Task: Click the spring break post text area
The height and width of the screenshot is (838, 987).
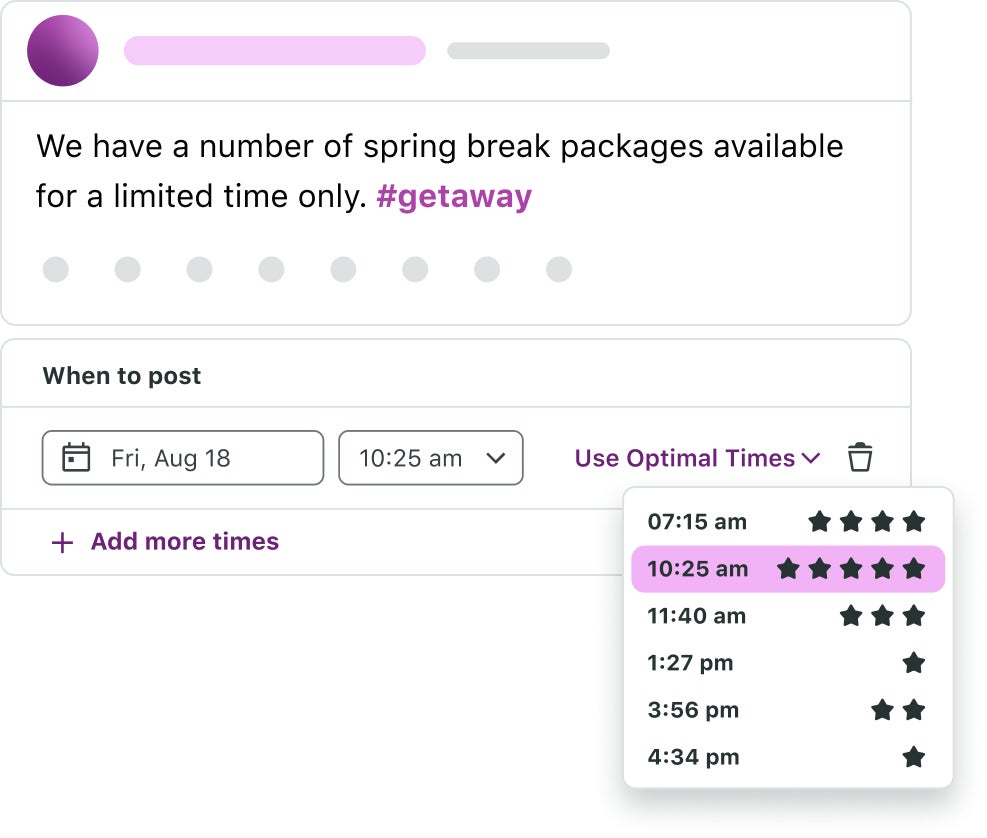Action: 440,170
